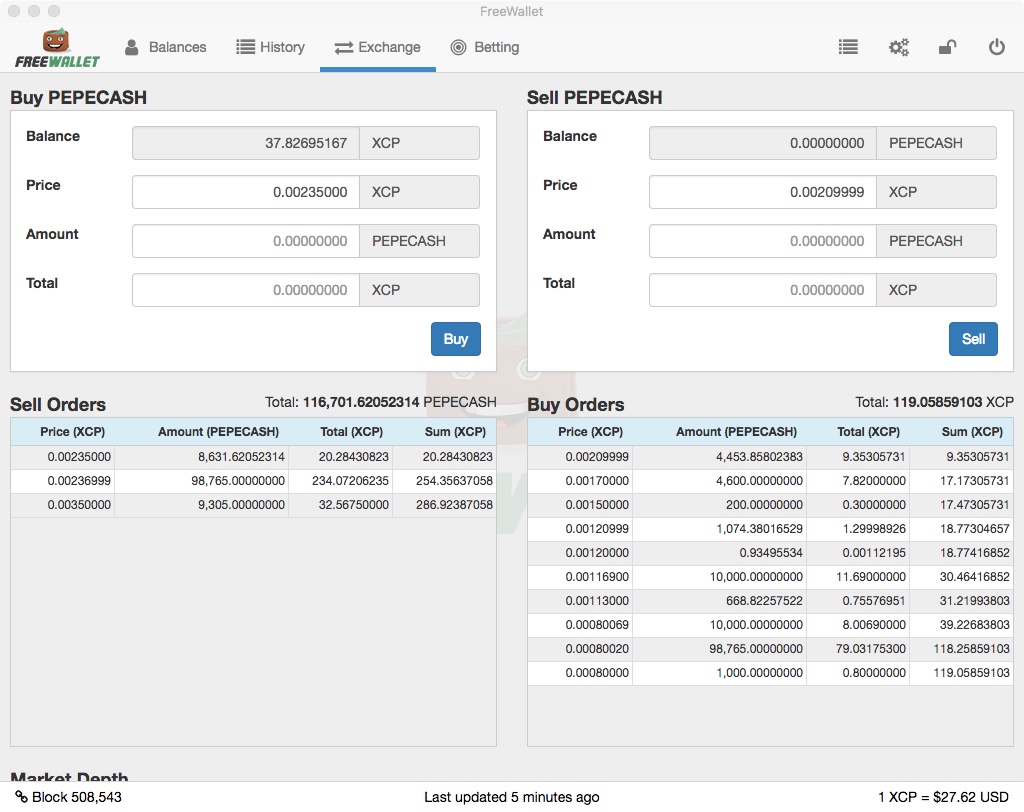Screen dimensions: 1024x812
Task: Click the Buy button
Action: pyautogui.click(x=455, y=338)
